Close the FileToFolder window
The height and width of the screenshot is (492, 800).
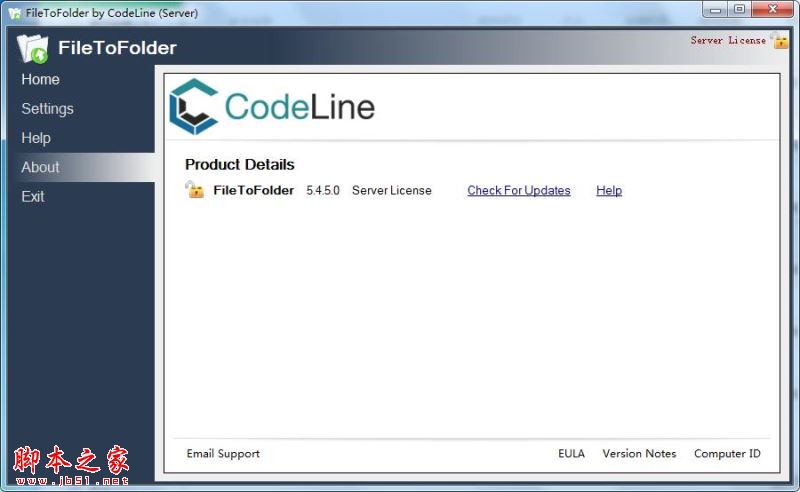(772, 9)
